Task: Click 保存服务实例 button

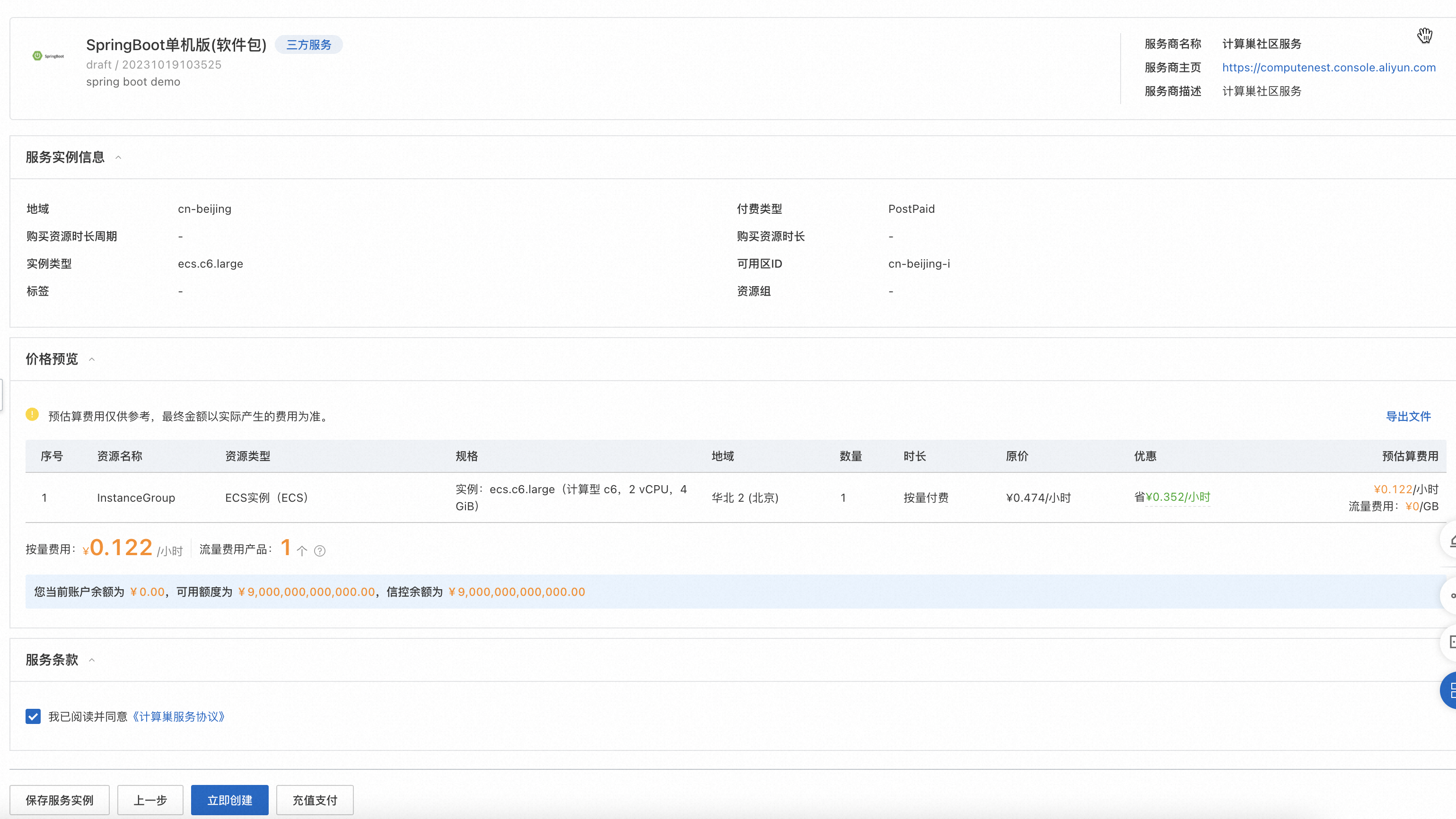Action: pos(59,801)
